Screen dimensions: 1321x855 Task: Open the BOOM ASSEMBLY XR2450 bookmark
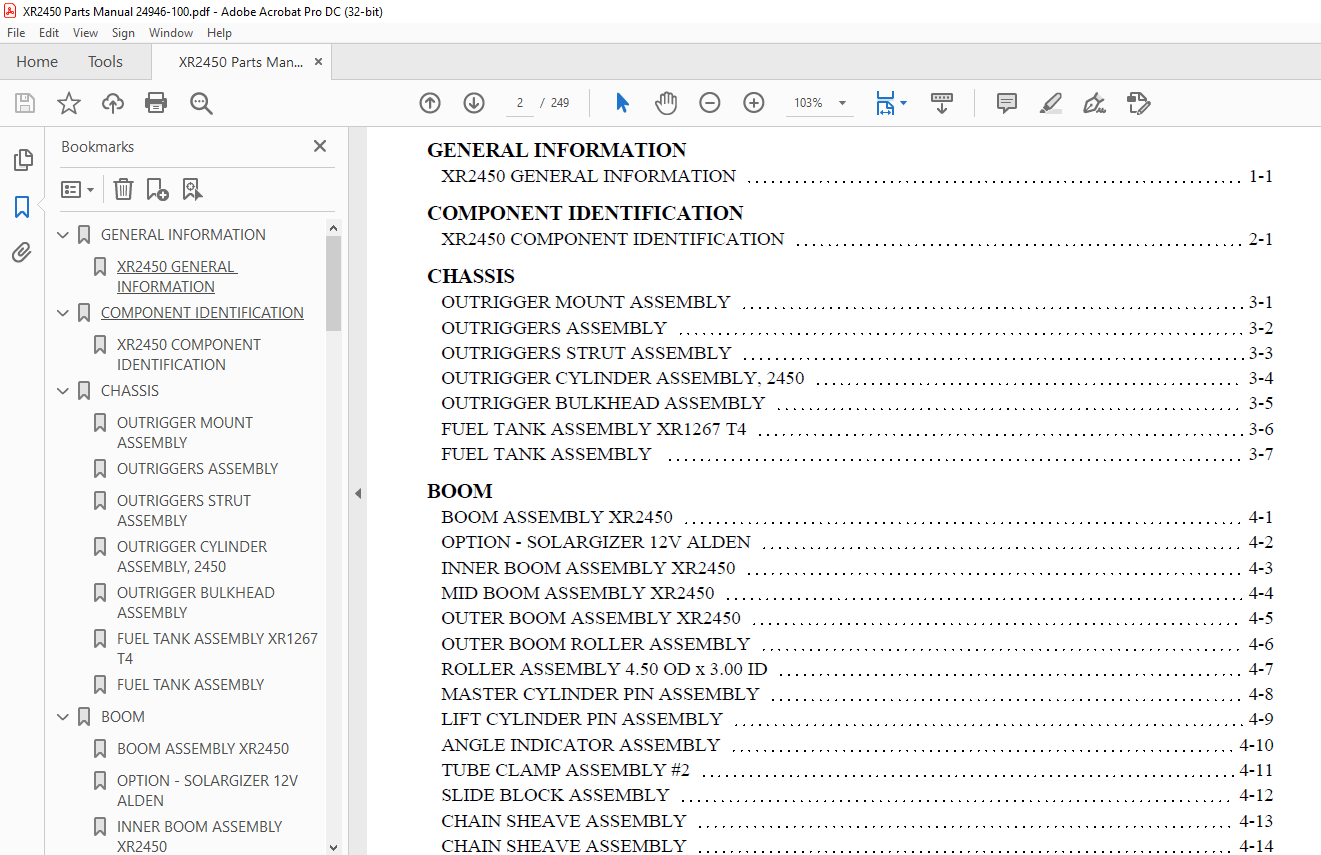(x=203, y=749)
